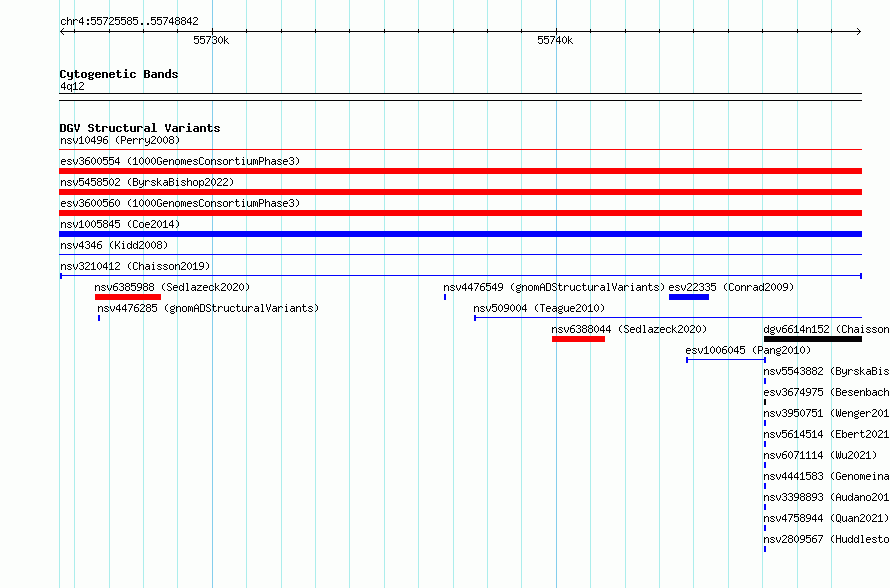Click the 55730k ruler coordinate label

[x=211, y=40]
